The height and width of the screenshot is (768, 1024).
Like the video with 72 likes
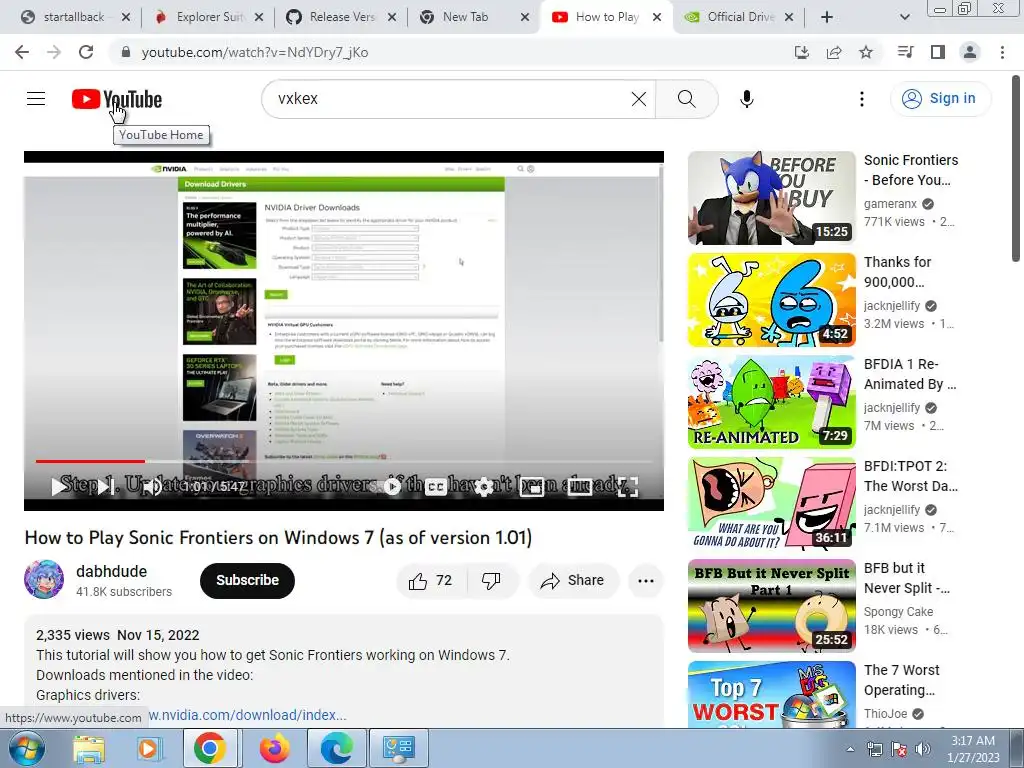coord(430,581)
